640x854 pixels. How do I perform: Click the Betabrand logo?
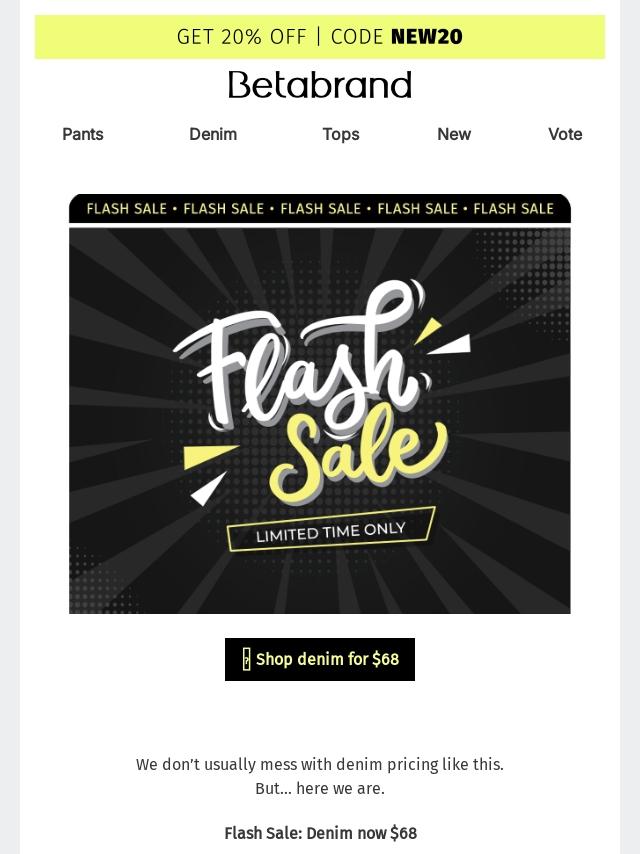[x=320, y=85]
